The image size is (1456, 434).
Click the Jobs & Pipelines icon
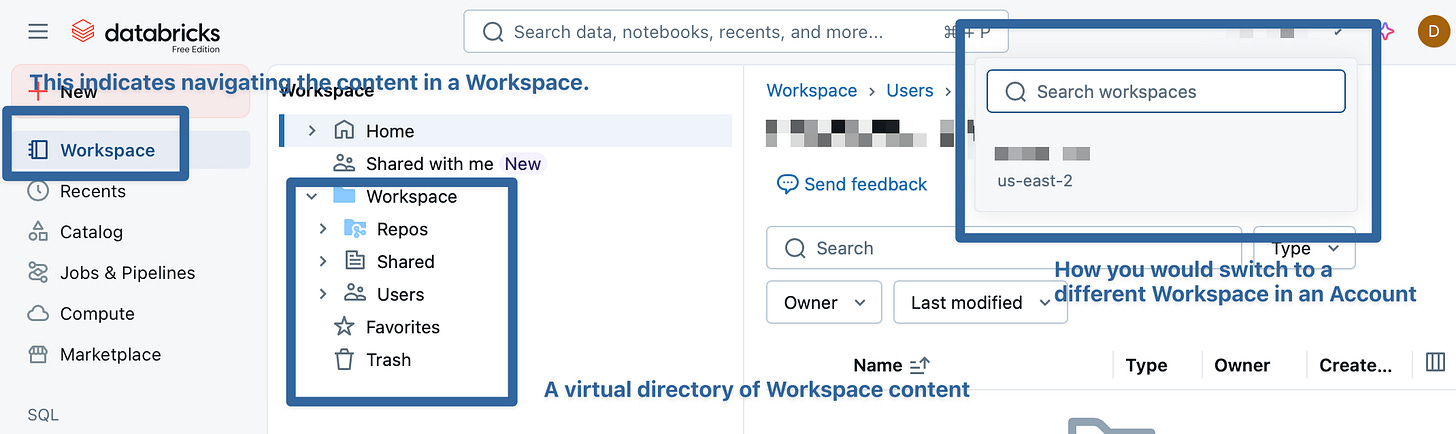pyautogui.click(x=38, y=273)
